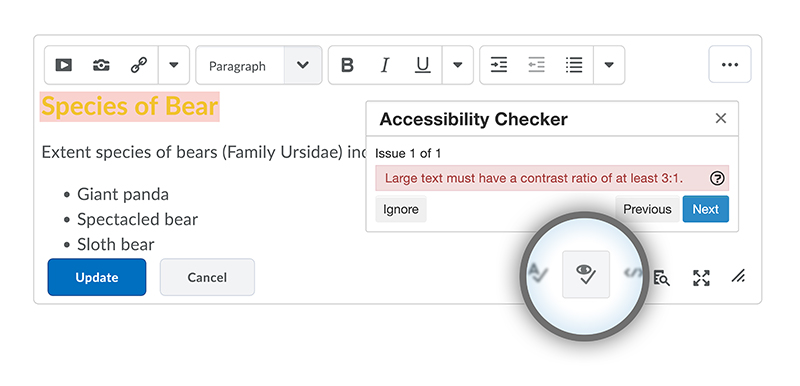
Task: Click the 'Extent species of bears' paragraph
Action: pos(204,152)
